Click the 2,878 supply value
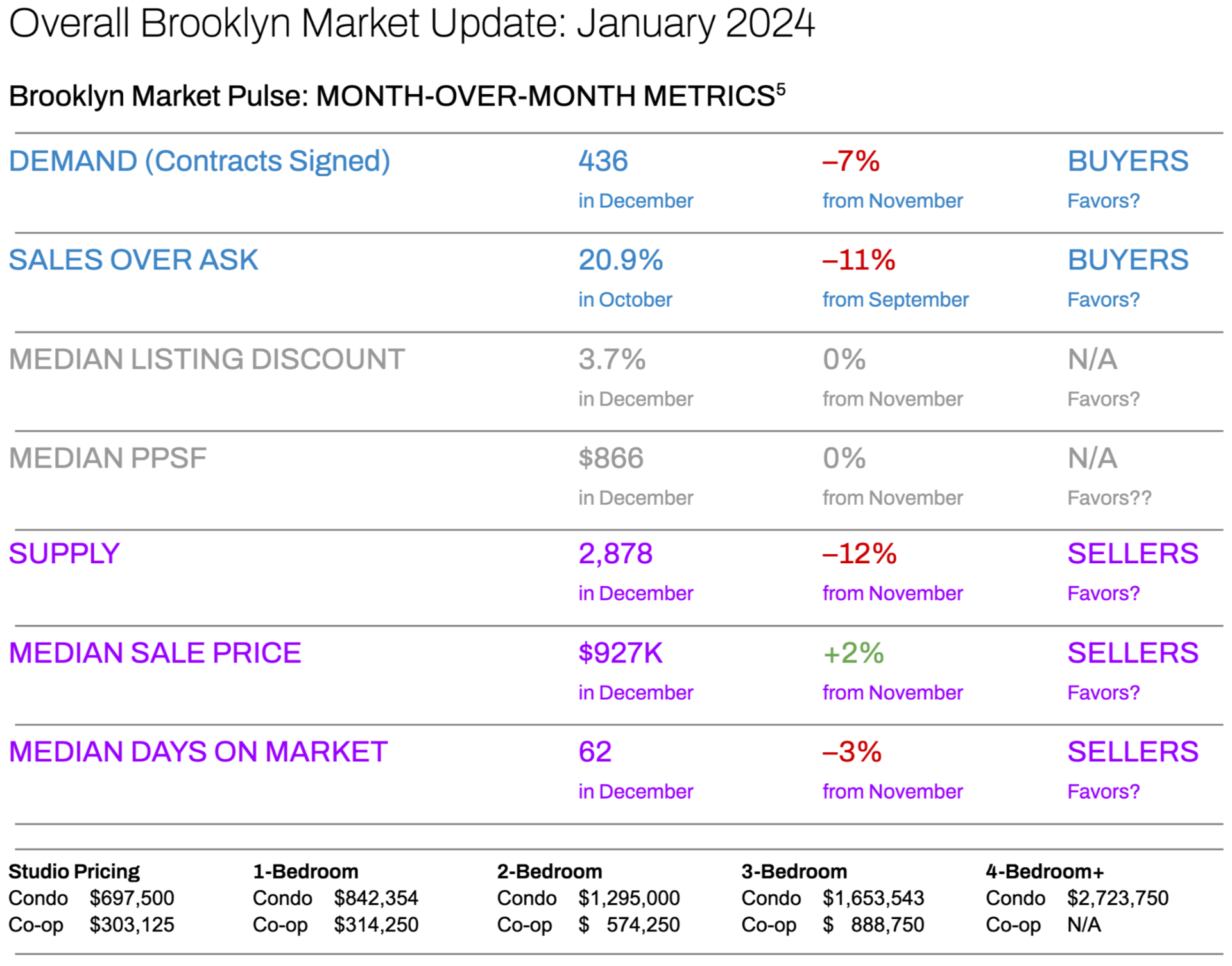Screen dimensions: 1232x966 coord(615,554)
